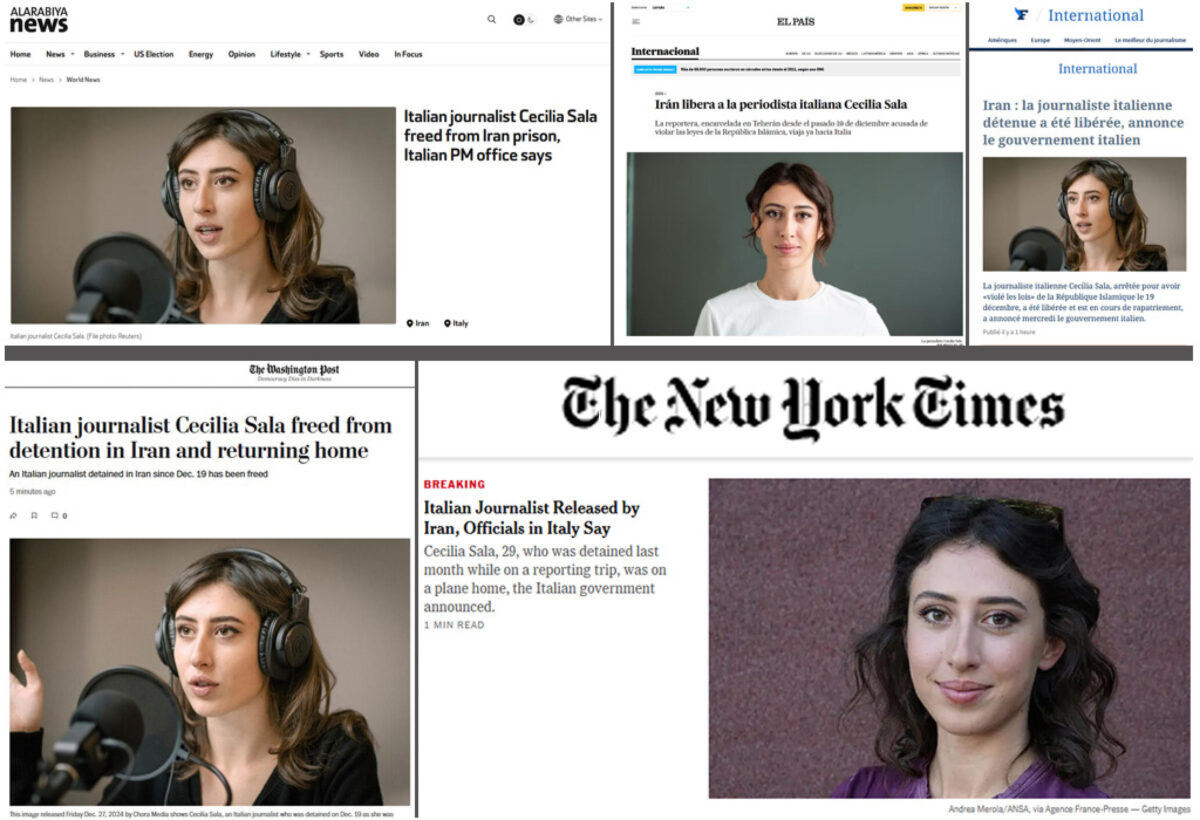
Task: Toggle Al Arabiya dark mode switch
Action: (x=525, y=19)
